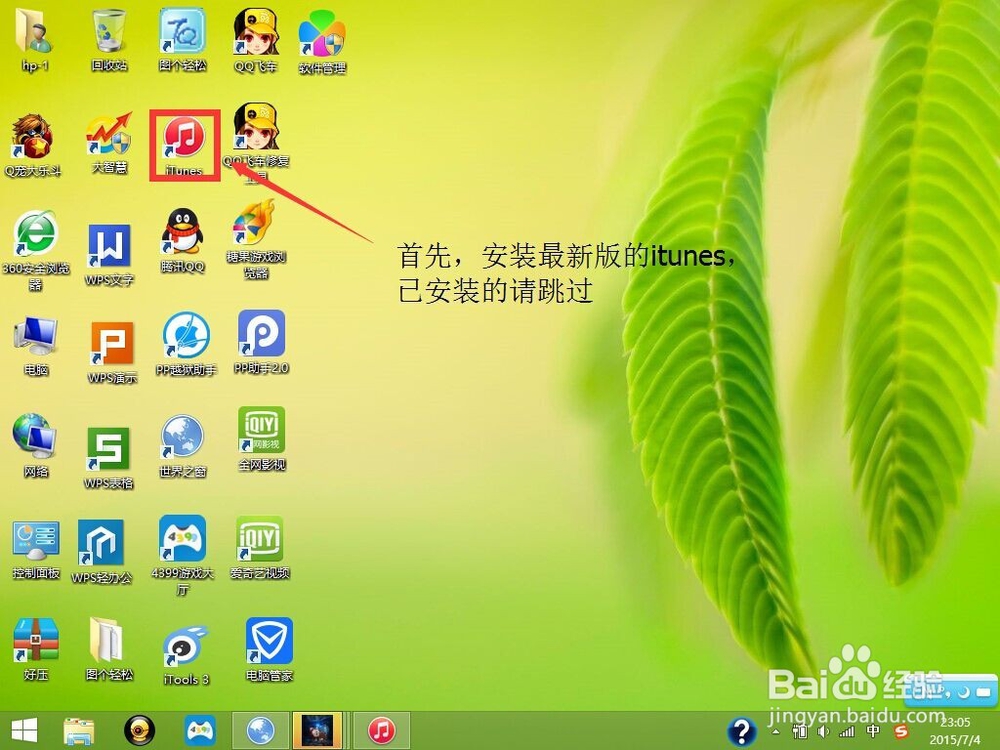The image size is (1000, 750).
Task: Open 好压 archive tool
Action: point(36,649)
